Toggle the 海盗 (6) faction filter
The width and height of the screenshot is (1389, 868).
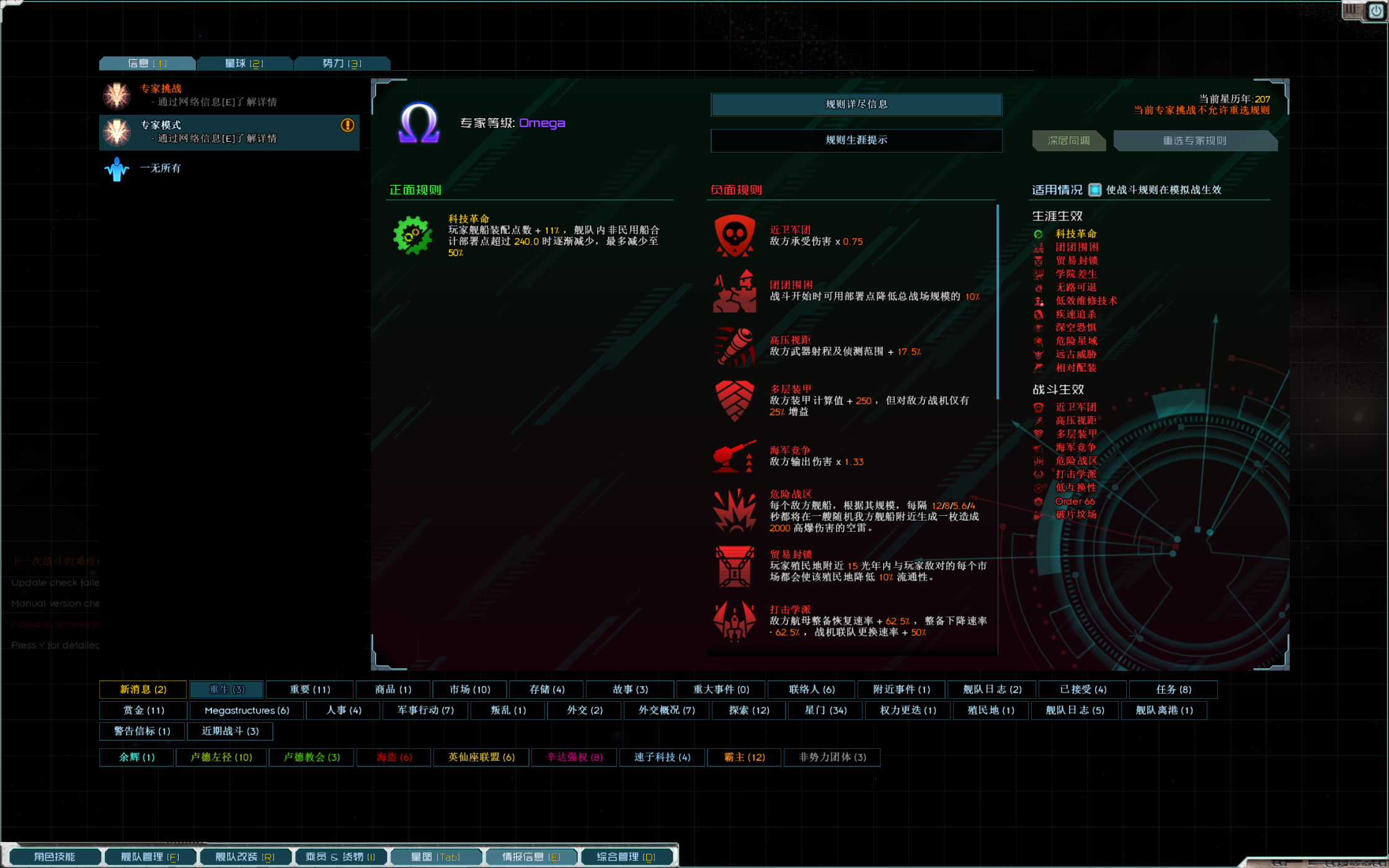click(394, 757)
